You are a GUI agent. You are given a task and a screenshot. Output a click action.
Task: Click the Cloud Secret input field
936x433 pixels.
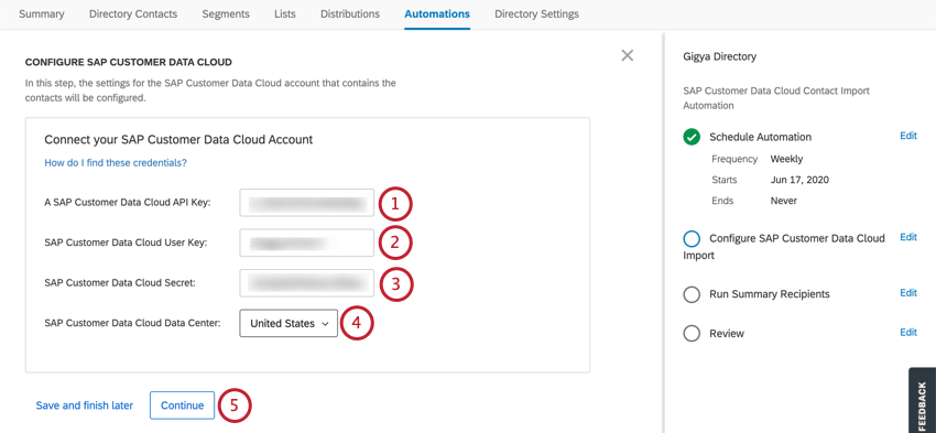(x=307, y=282)
